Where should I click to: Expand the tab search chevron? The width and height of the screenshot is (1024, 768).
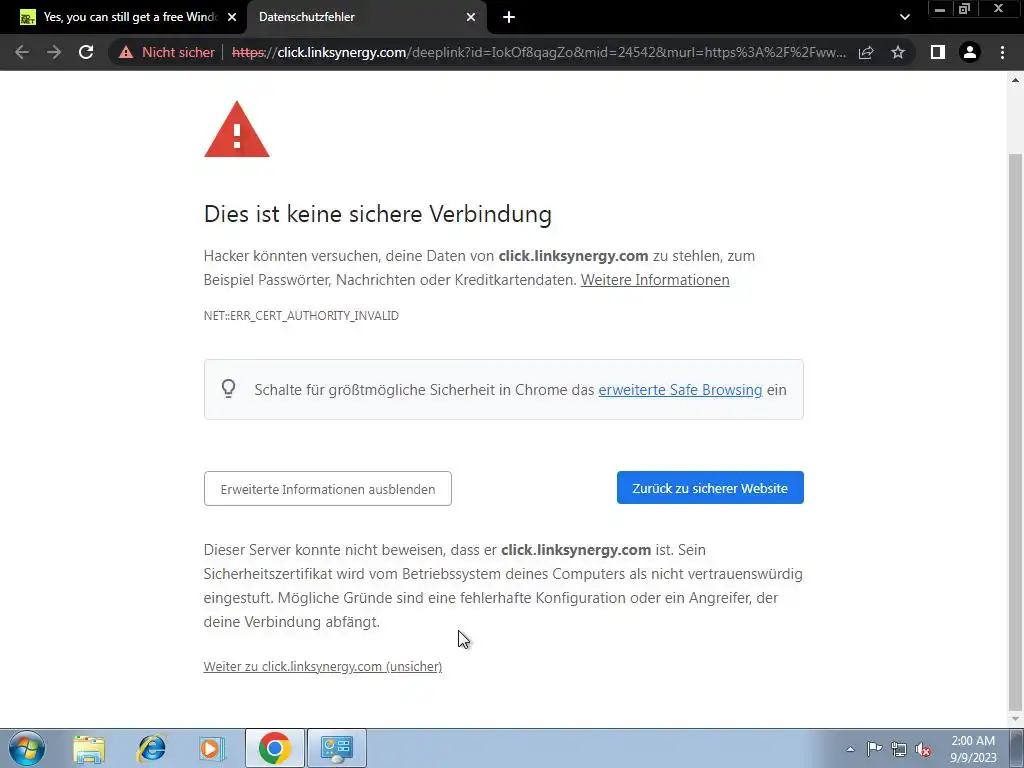pos(904,17)
